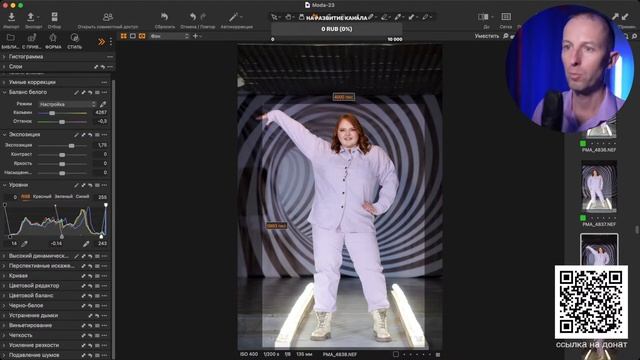Select the pointer cursor tool
Image resolution: width=640 pixels, height=360 pixels.
(x=274, y=17)
